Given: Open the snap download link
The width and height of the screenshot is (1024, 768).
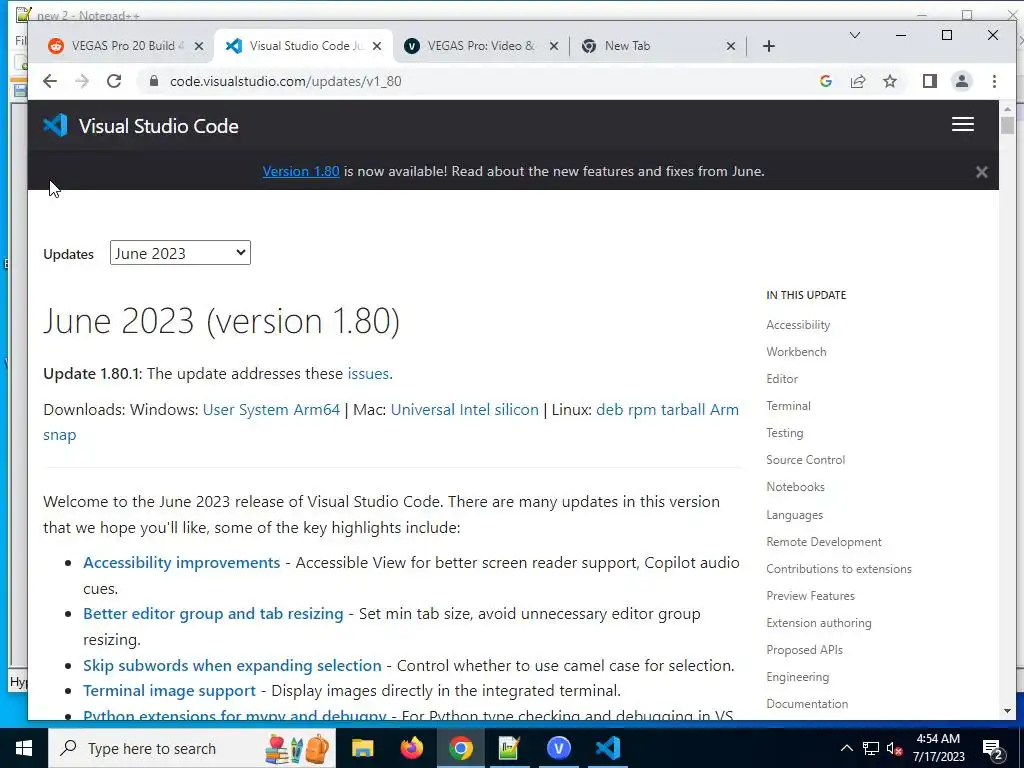Looking at the screenshot, I should pyautogui.click(x=59, y=435).
